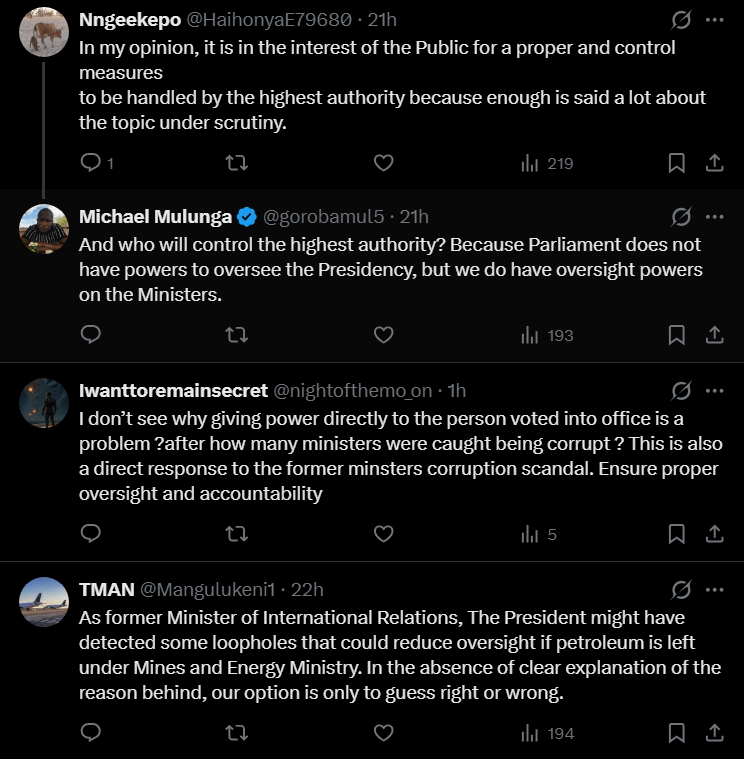Open the Nngeekepo display name link
744x759 pixels.
click(130, 20)
